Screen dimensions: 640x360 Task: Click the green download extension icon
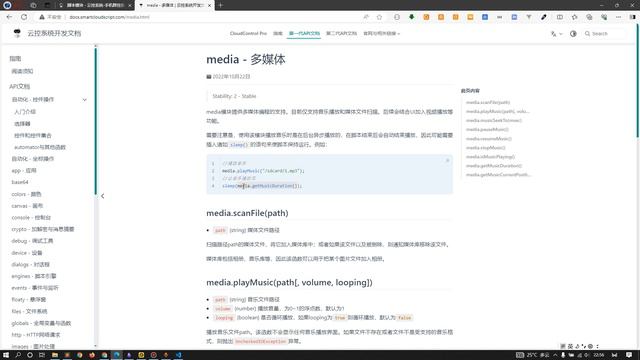tap(411, 17)
